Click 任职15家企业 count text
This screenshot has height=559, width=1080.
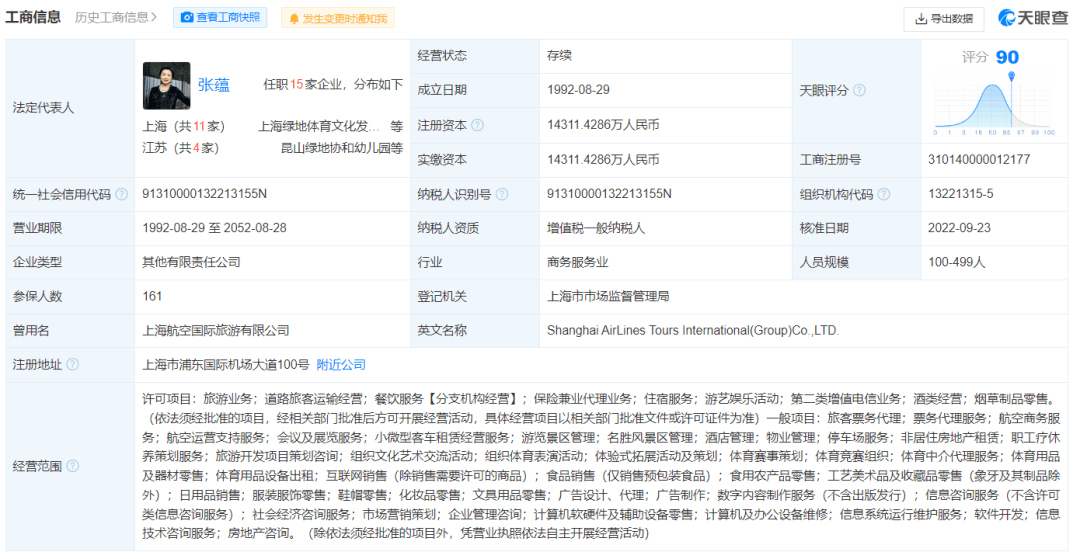(x=302, y=85)
